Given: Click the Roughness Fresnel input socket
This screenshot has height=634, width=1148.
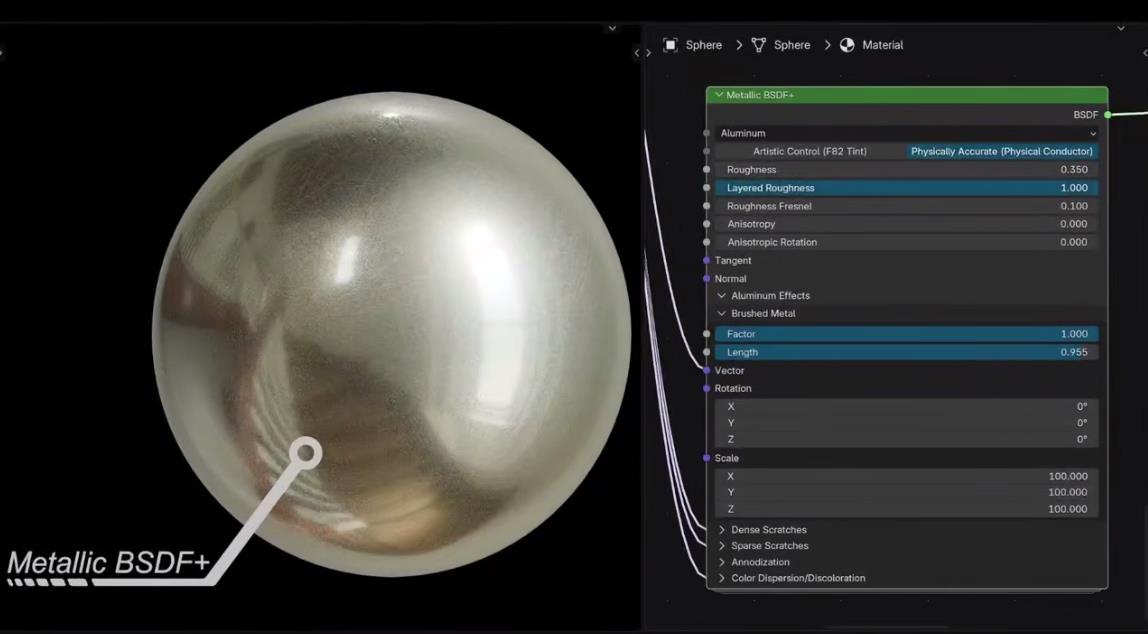Looking at the screenshot, I should [707, 206].
